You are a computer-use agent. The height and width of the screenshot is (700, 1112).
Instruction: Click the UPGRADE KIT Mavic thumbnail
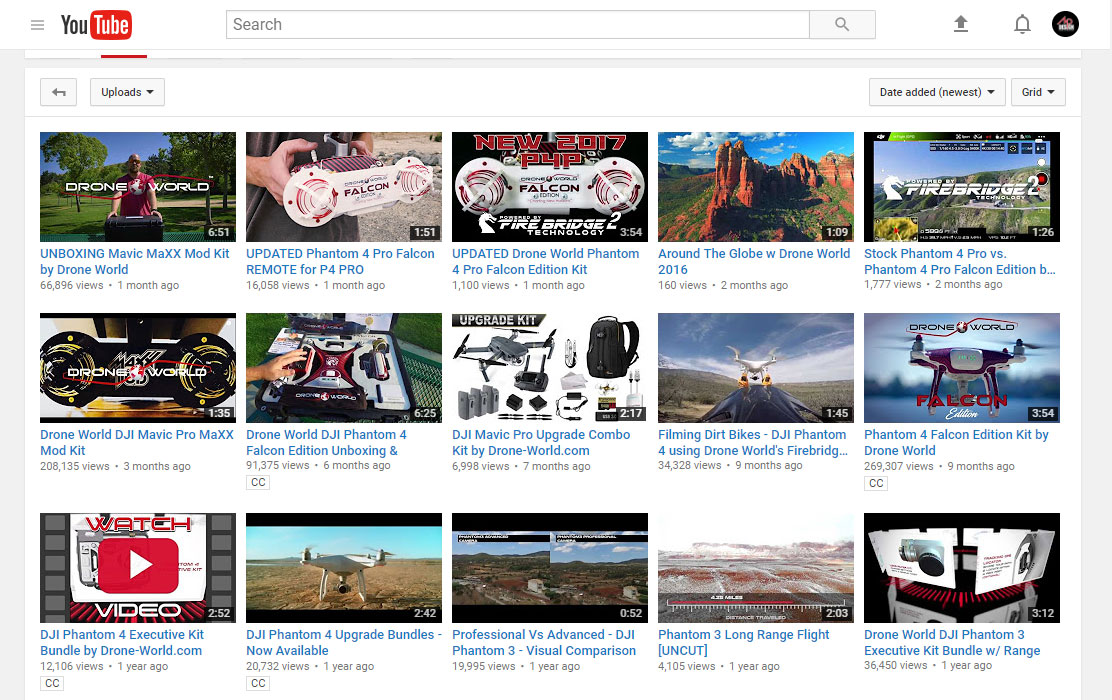[x=550, y=368]
